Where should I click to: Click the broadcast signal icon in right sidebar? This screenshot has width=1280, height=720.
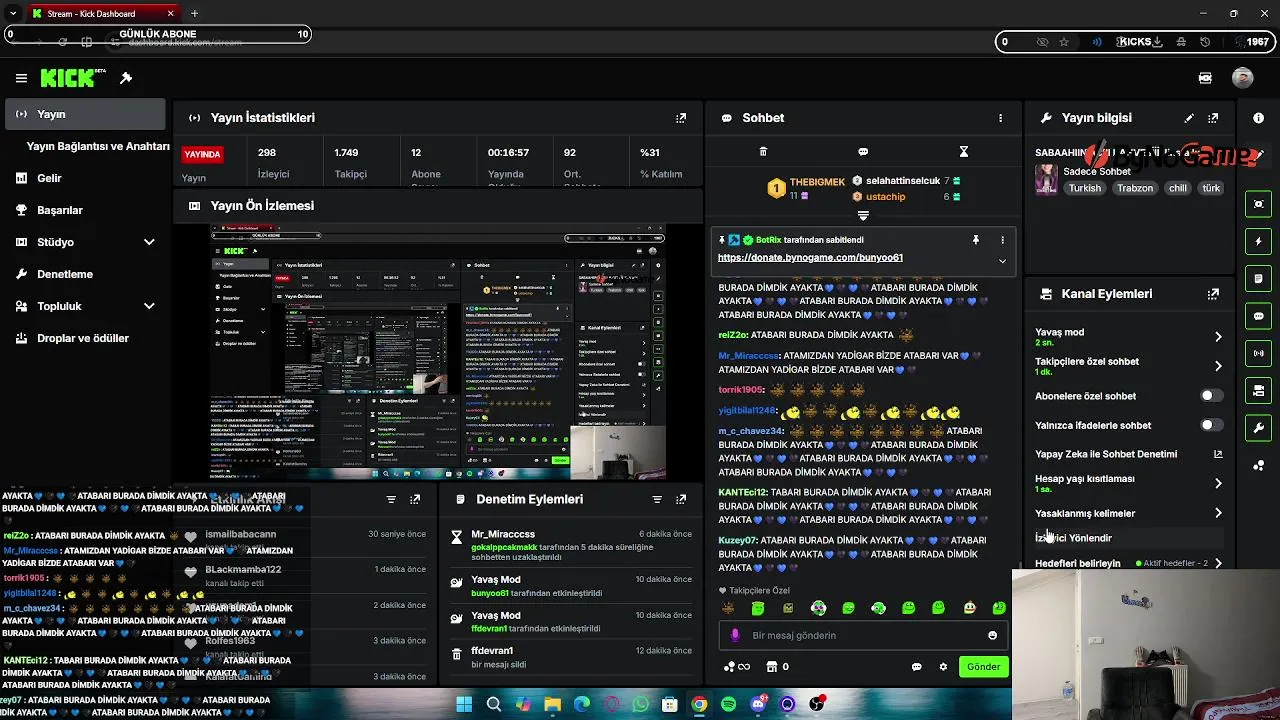(1258, 353)
